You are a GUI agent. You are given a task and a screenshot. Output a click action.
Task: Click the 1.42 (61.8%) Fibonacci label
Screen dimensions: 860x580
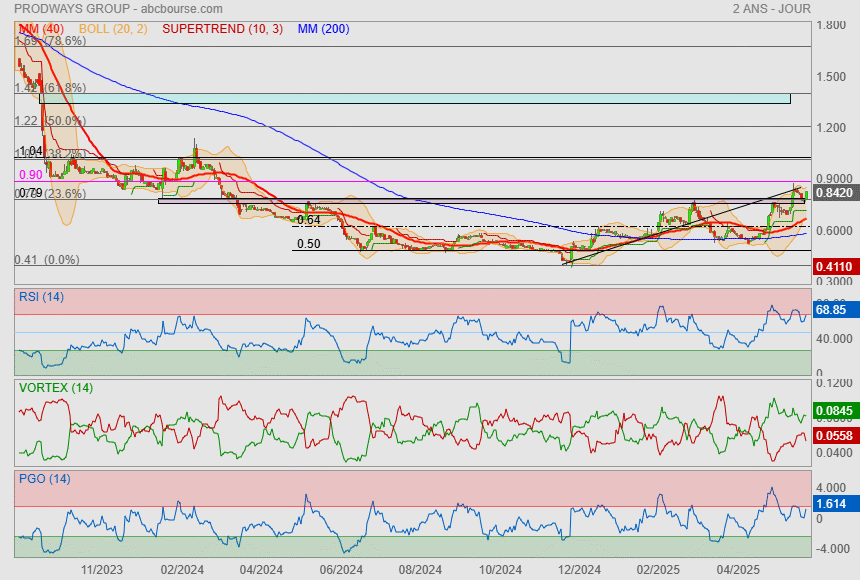point(50,88)
